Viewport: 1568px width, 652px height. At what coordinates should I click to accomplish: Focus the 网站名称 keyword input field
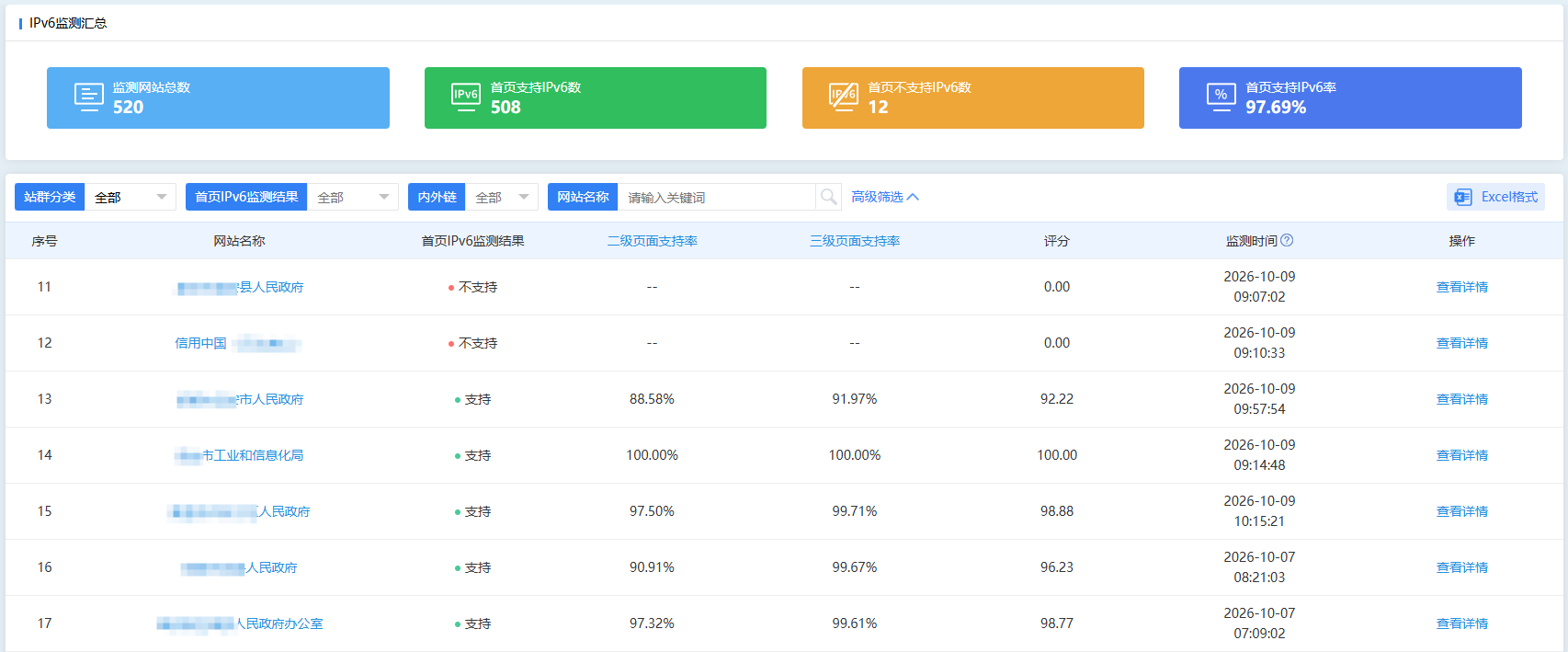point(717,197)
